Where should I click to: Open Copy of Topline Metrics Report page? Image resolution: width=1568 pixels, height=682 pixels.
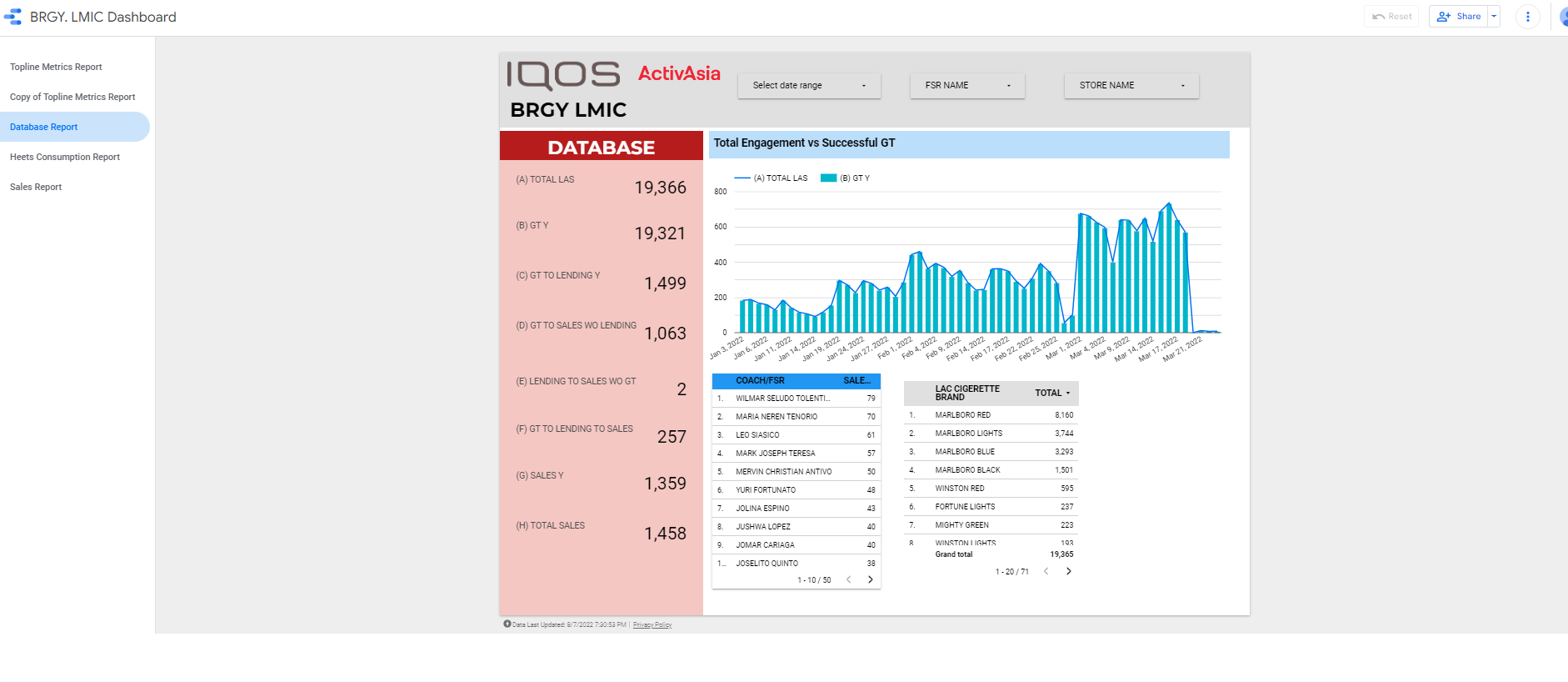72,97
